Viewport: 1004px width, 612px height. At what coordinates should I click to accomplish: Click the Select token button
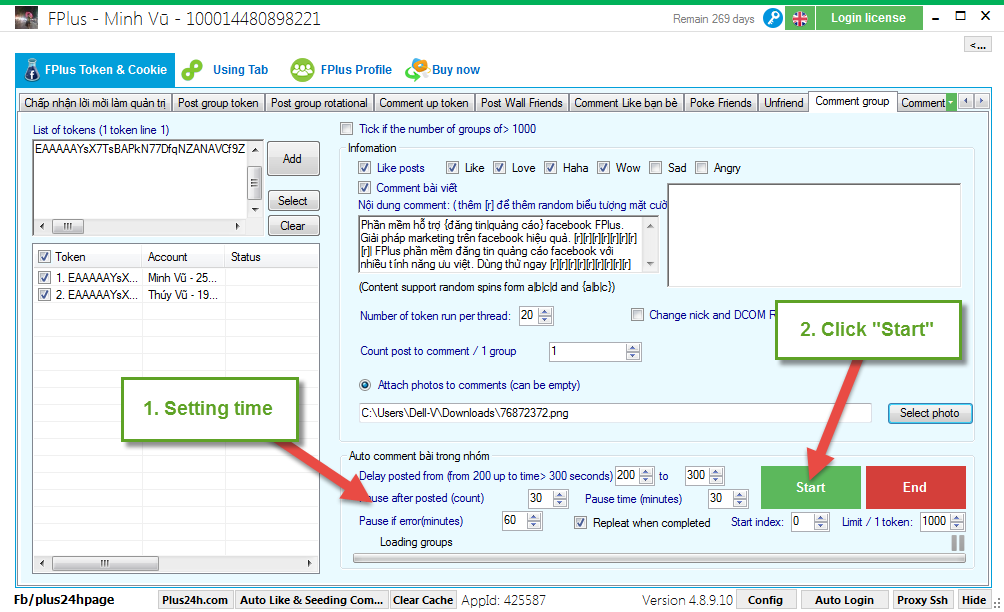(293, 201)
